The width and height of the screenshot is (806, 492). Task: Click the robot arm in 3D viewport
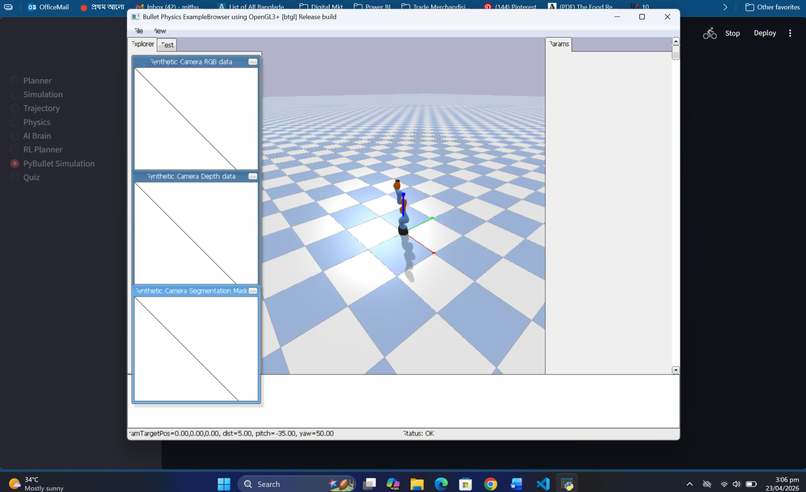401,208
